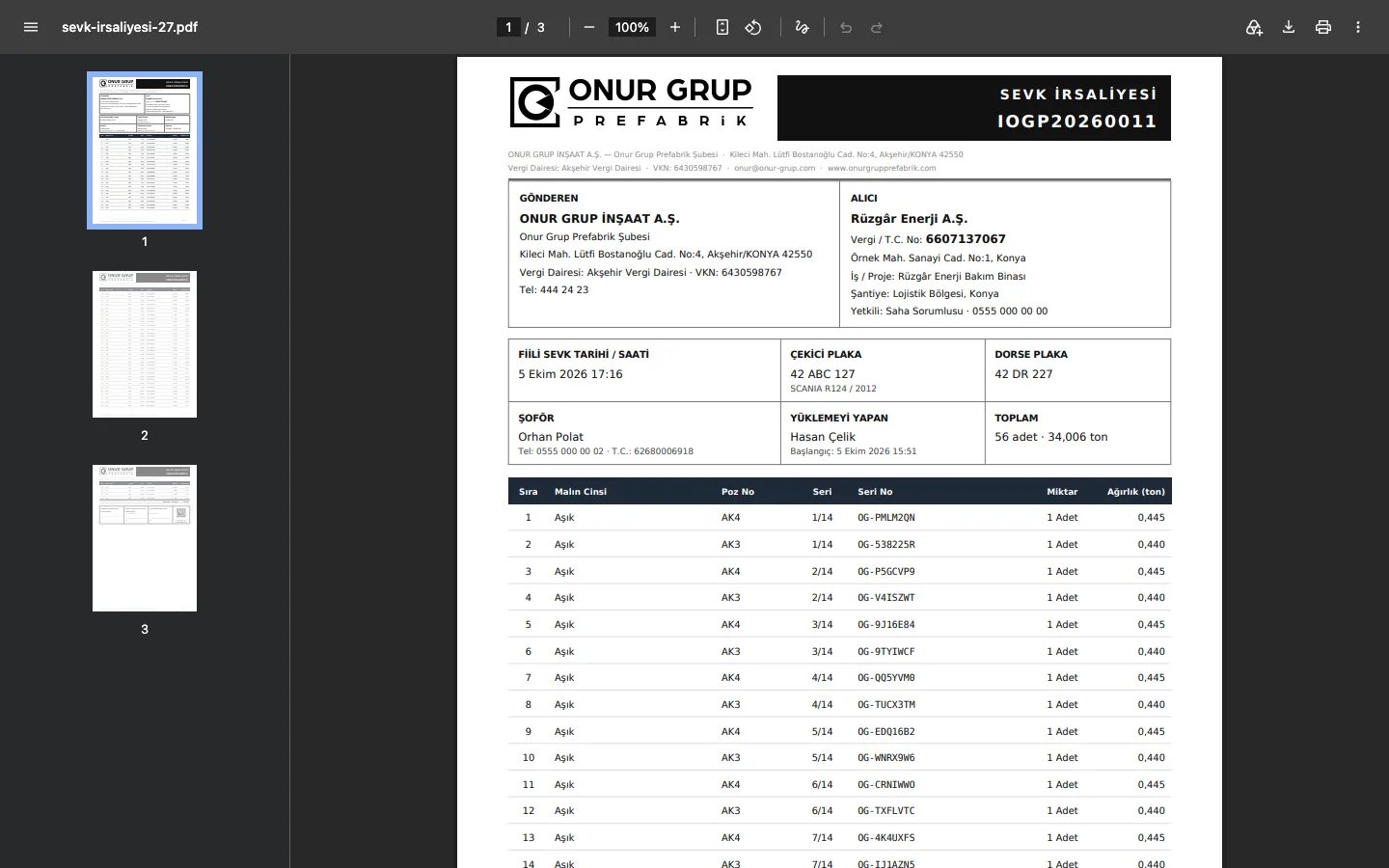
Task: Click serial number OG-538225R
Action: pyautogui.click(x=886, y=545)
